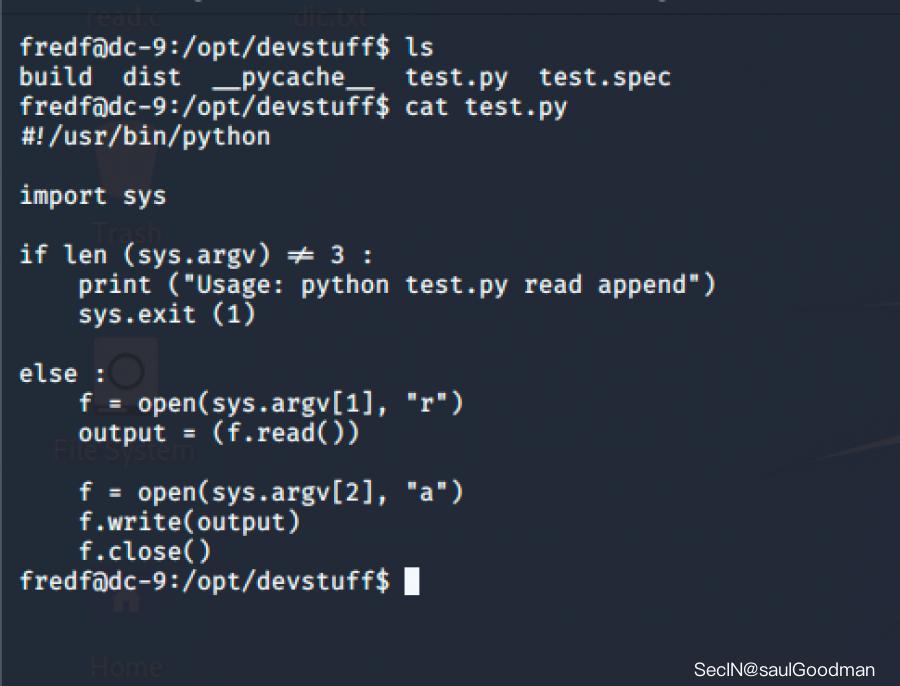This screenshot has height=686, width=900.
Task: Click the 'build' directory name in ls output
Action: 56,77
